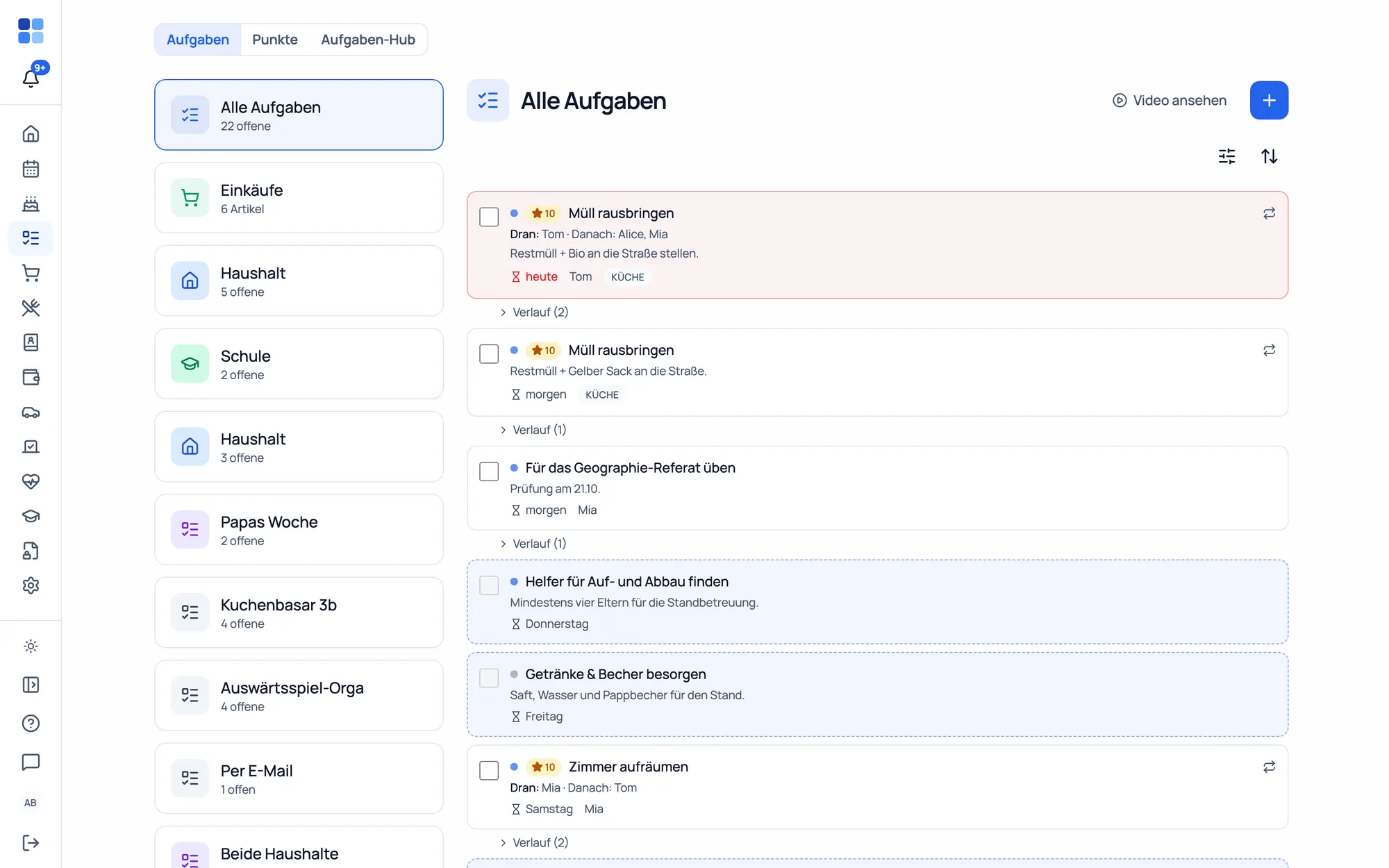Open the contacts icon in sidebar
The height and width of the screenshot is (868, 1389).
point(31,342)
